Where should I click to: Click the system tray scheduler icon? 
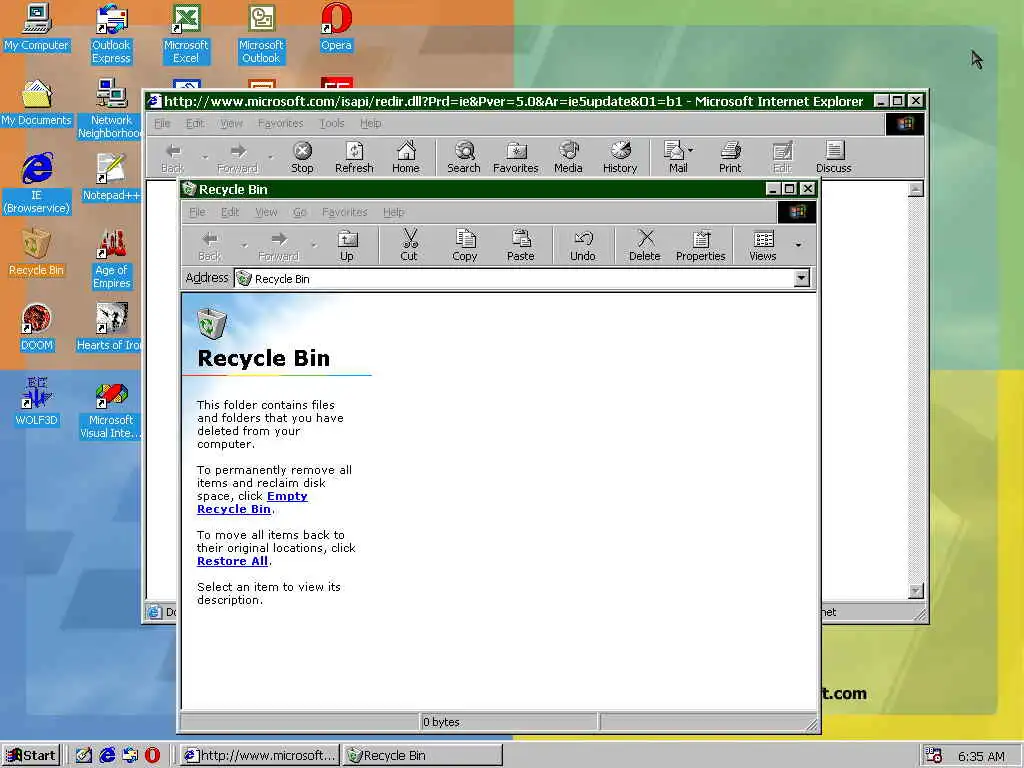(x=934, y=756)
